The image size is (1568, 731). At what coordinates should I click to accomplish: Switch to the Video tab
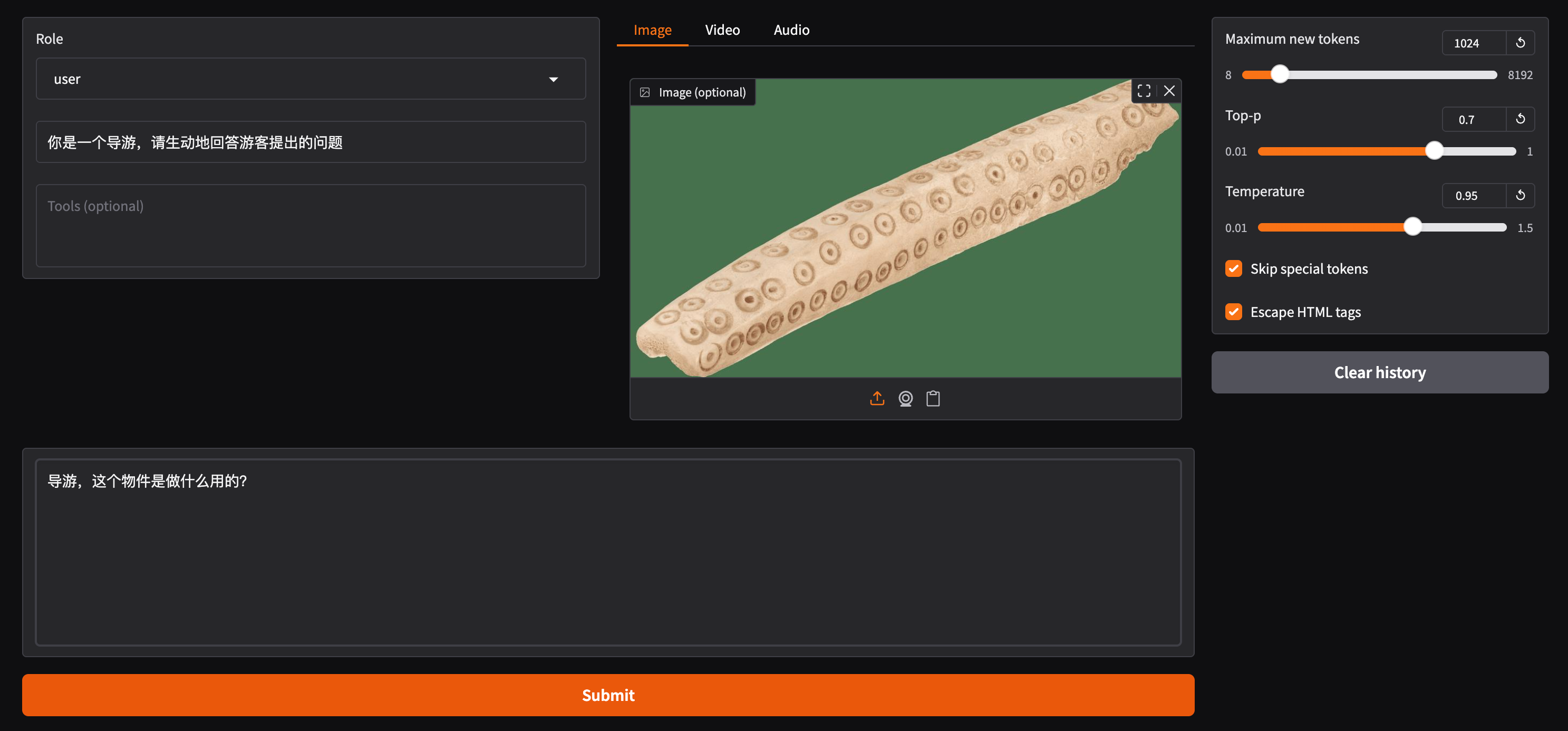722,30
